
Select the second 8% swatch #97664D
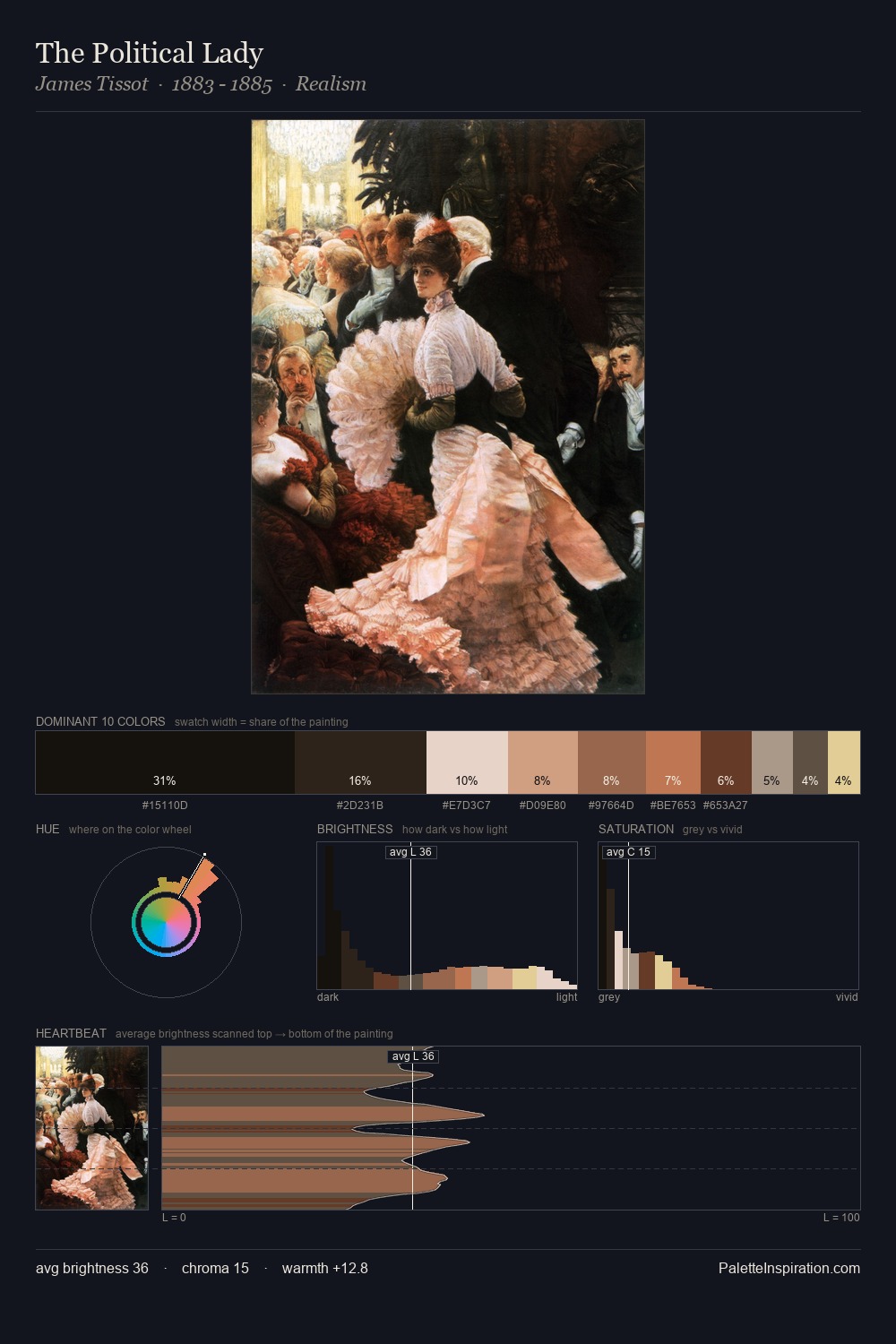point(612,762)
